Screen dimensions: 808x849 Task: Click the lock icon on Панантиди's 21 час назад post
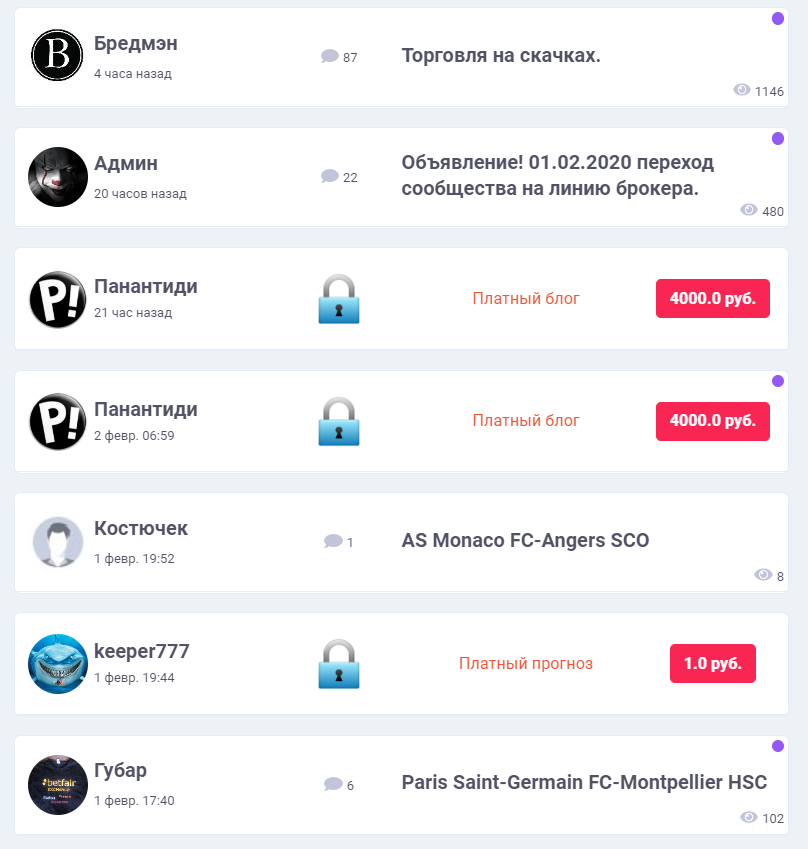pos(339,299)
